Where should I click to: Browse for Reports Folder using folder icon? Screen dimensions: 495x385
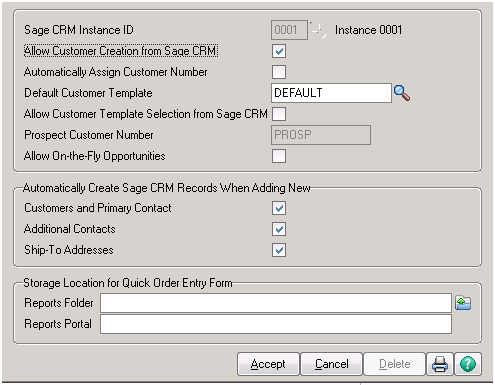coord(463,303)
